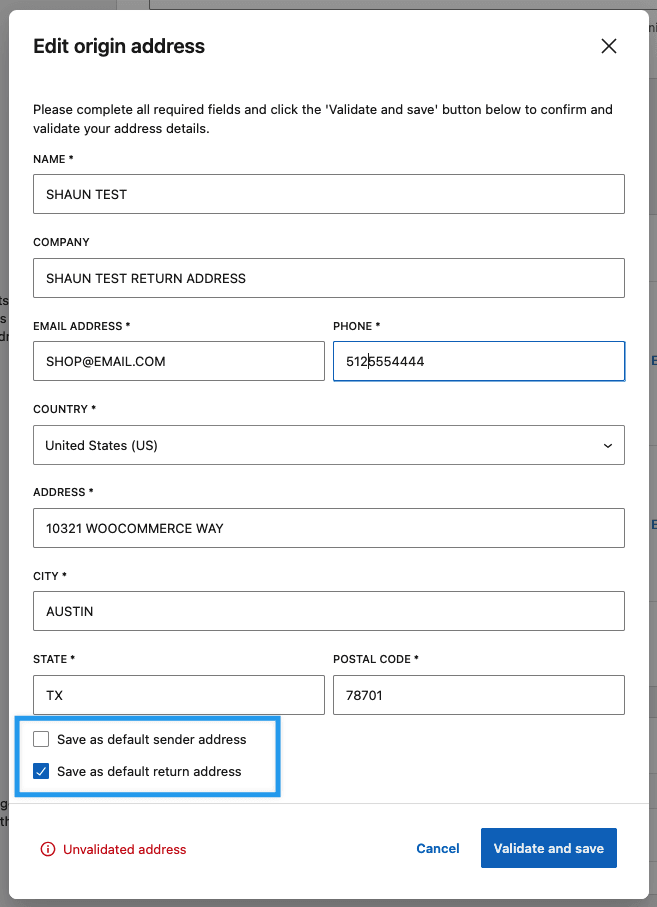Edit the Company field value
The image size is (657, 907).
point(328,278)
